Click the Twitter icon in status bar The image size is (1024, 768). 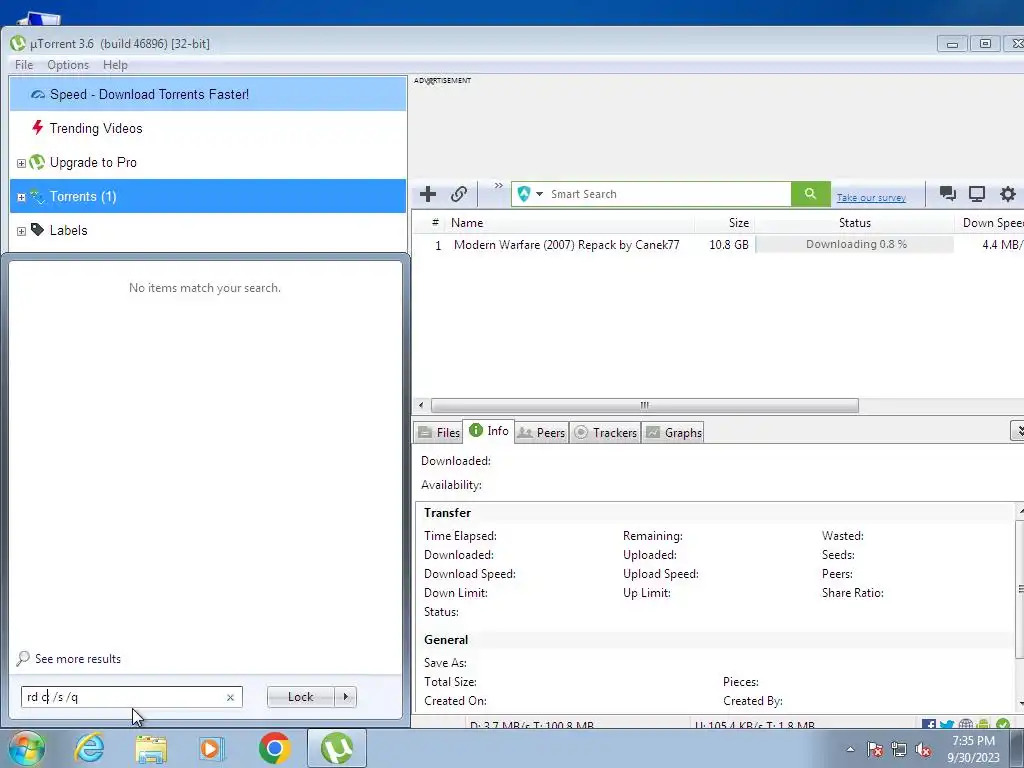click(947, 725)
